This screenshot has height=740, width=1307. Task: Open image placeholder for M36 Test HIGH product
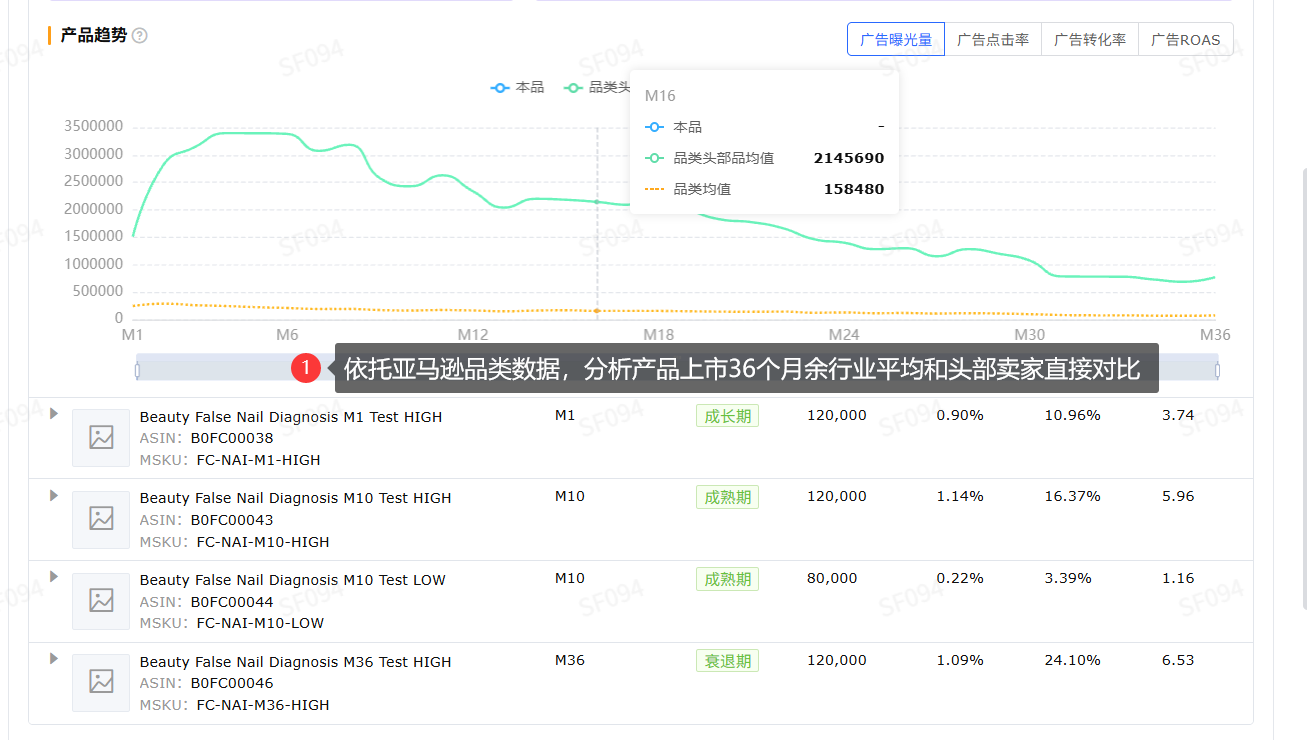101,683
